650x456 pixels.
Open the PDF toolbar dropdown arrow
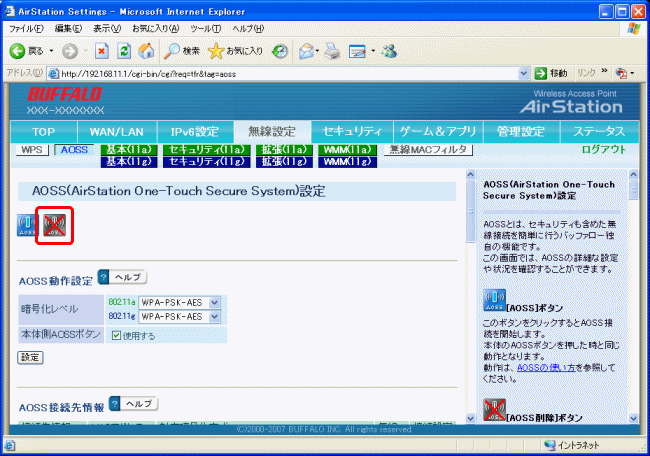(x=632, y=73)
